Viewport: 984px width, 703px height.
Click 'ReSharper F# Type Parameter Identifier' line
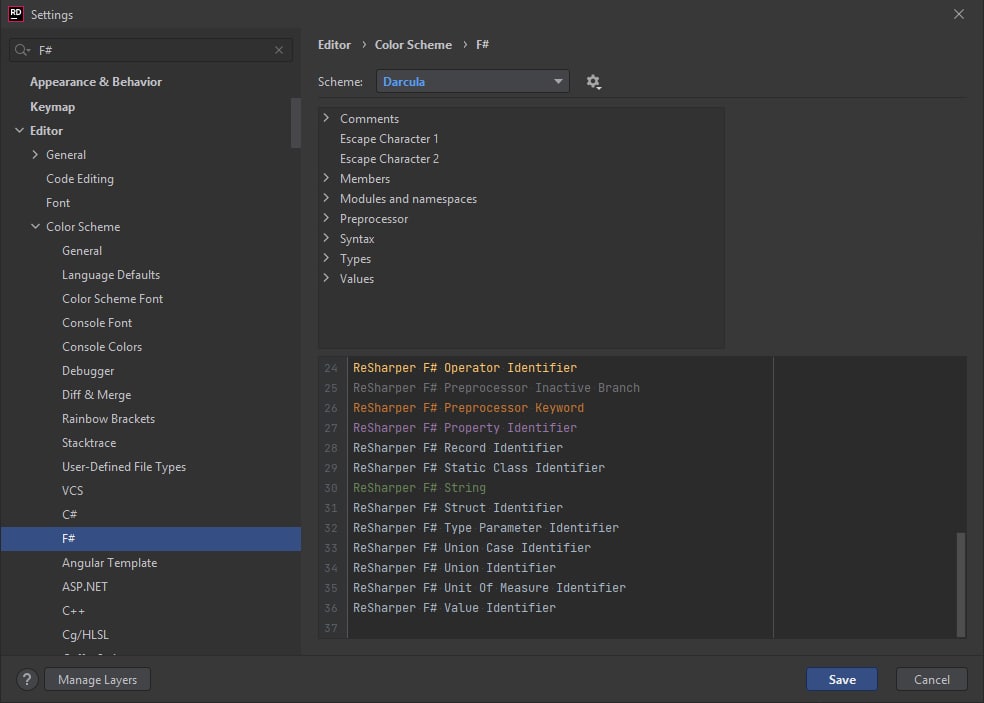tap(486, 528)
